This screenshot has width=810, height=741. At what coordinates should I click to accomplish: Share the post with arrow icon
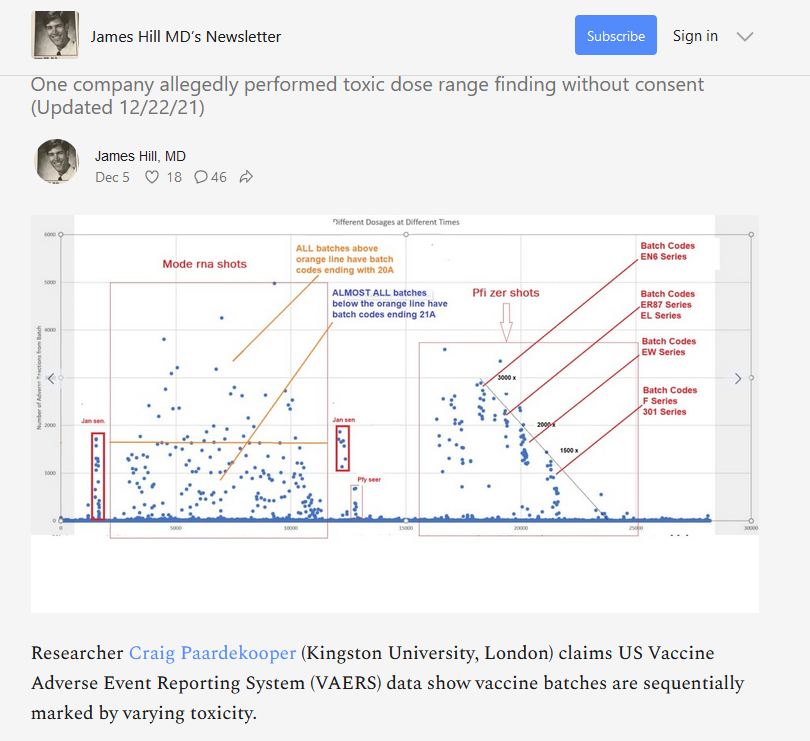coord(246,177)
